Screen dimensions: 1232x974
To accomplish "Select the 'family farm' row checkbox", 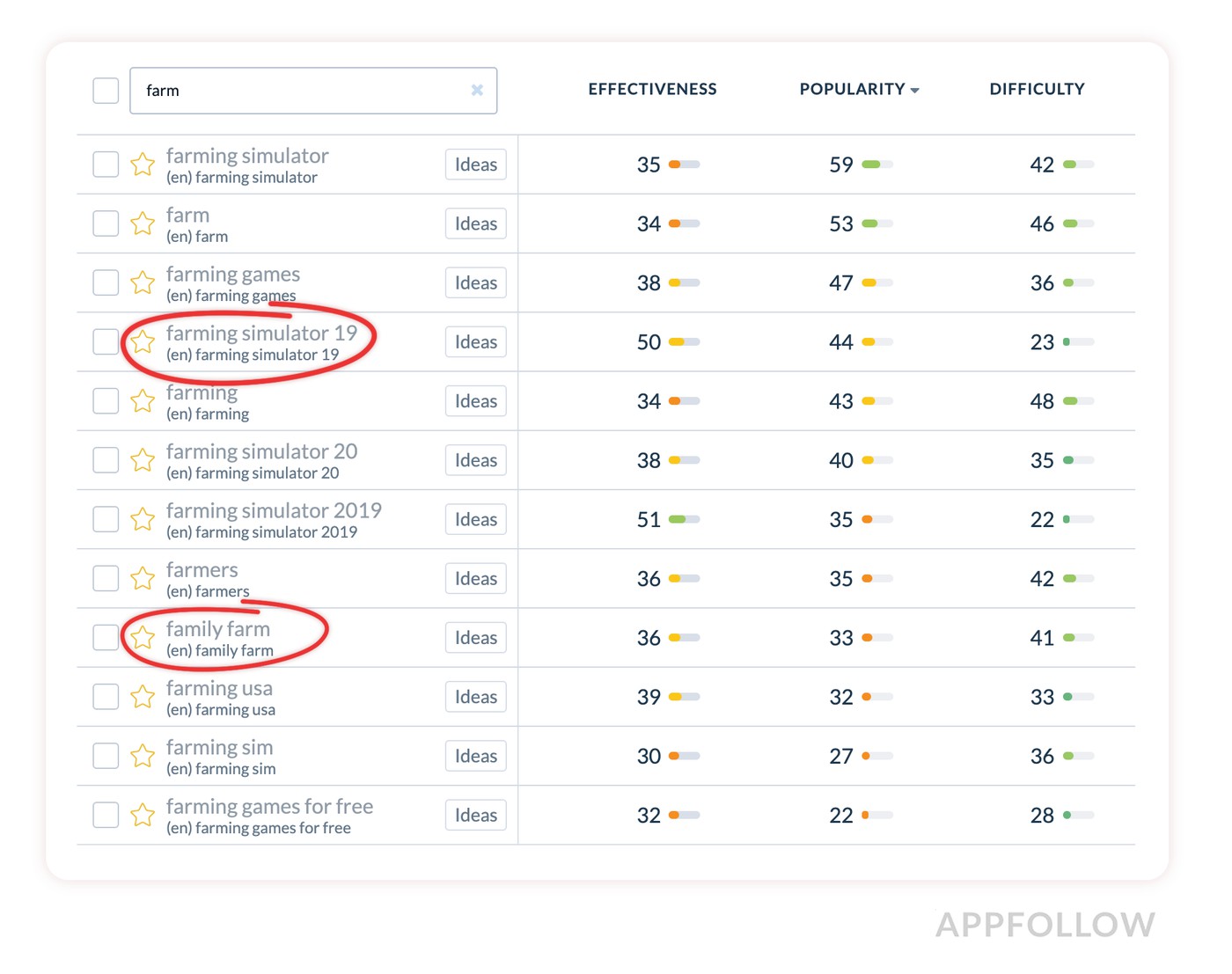I will pyautogui.click(x=106, y=637).
